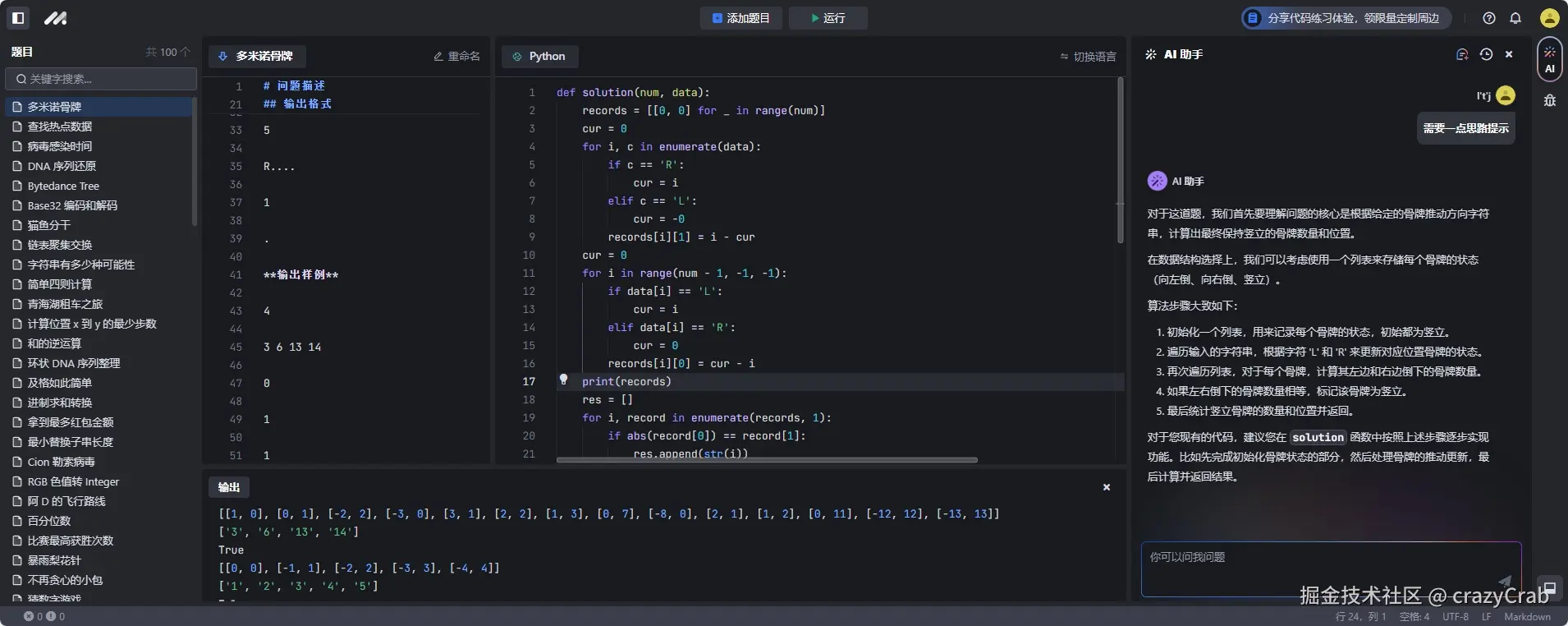1568x626 pixels.
Task: Toggle the left sidebar panel icon
Action: point(18,17)
